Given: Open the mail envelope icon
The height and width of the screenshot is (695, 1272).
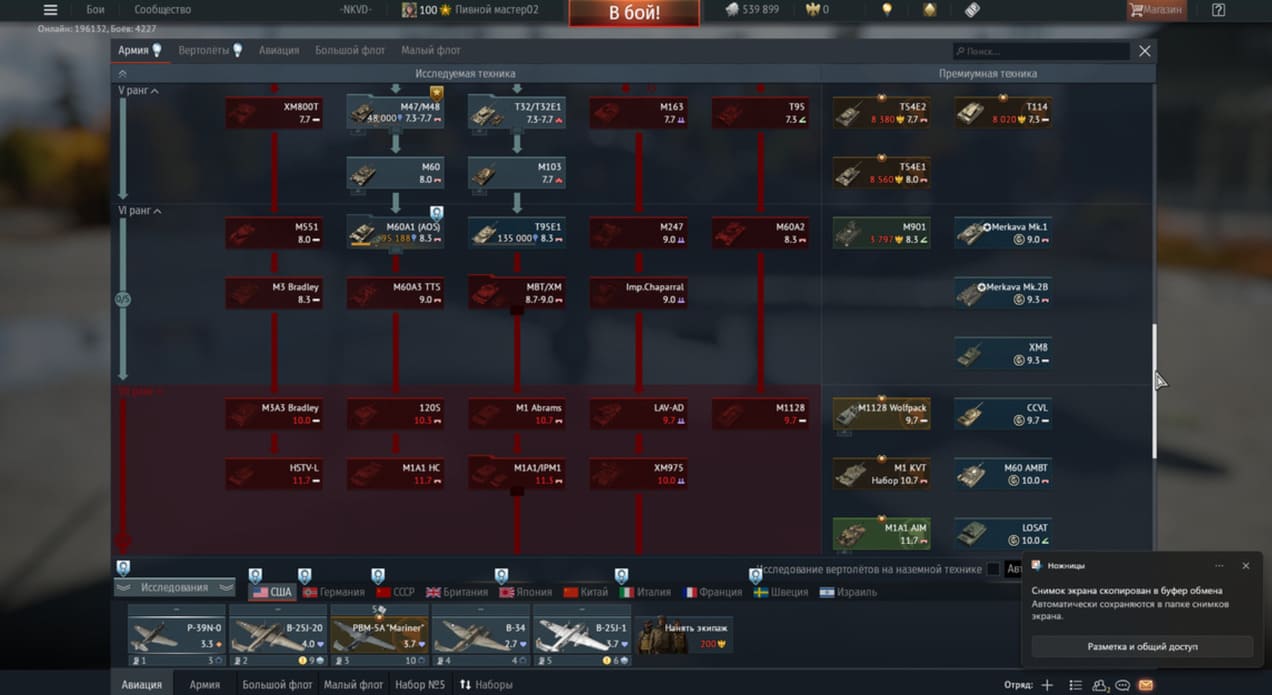Looking at the screenshot, I should click(1146, 685).
